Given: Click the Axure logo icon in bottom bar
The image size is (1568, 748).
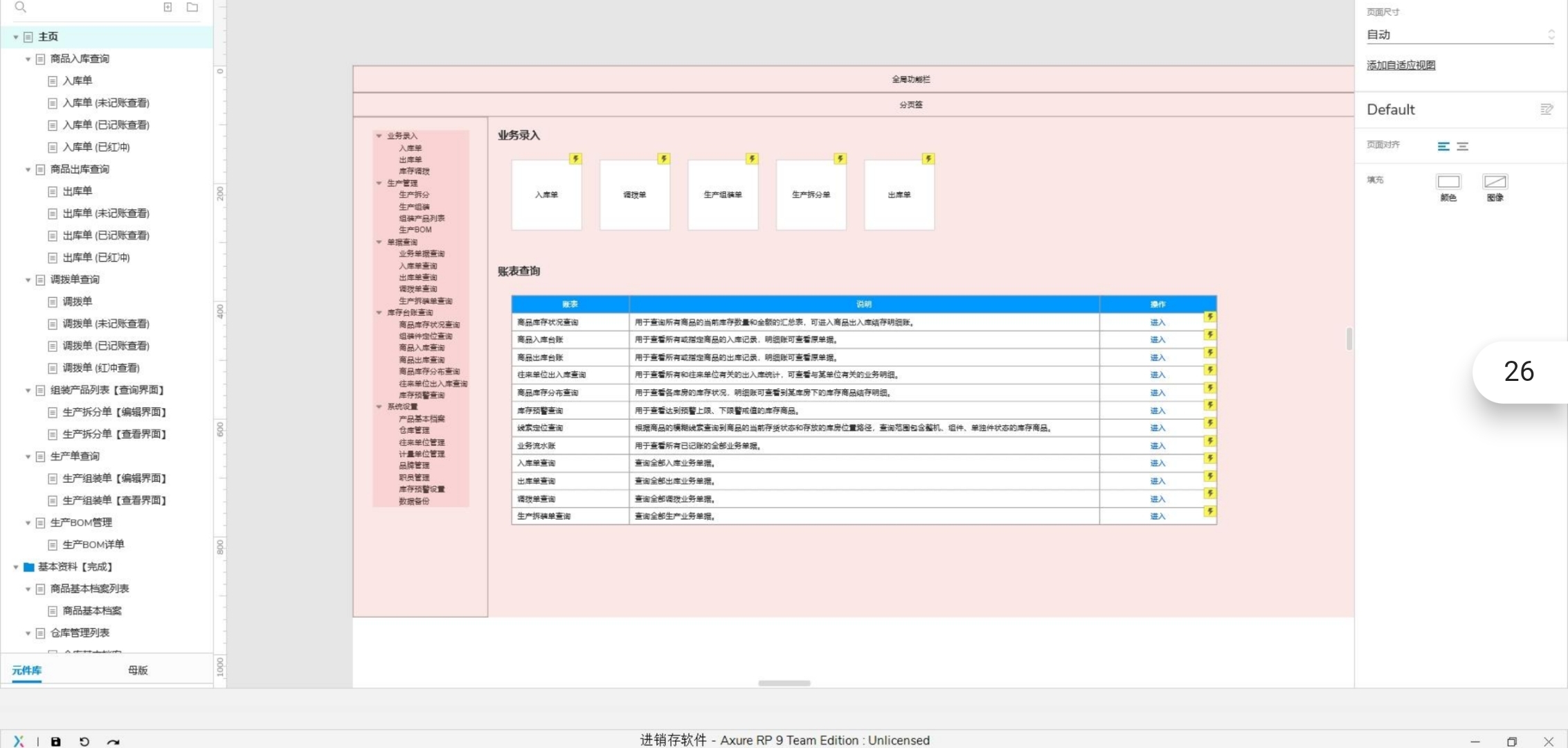Looking at the screenshot, I should coord(19,741).
